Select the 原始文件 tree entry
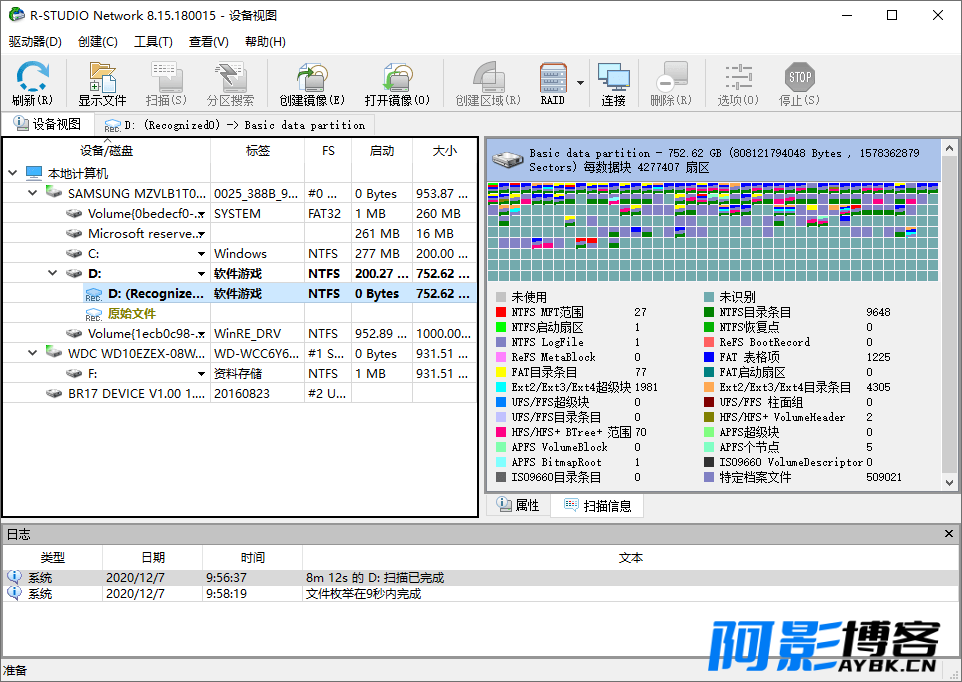 click(x=132, y=313)
